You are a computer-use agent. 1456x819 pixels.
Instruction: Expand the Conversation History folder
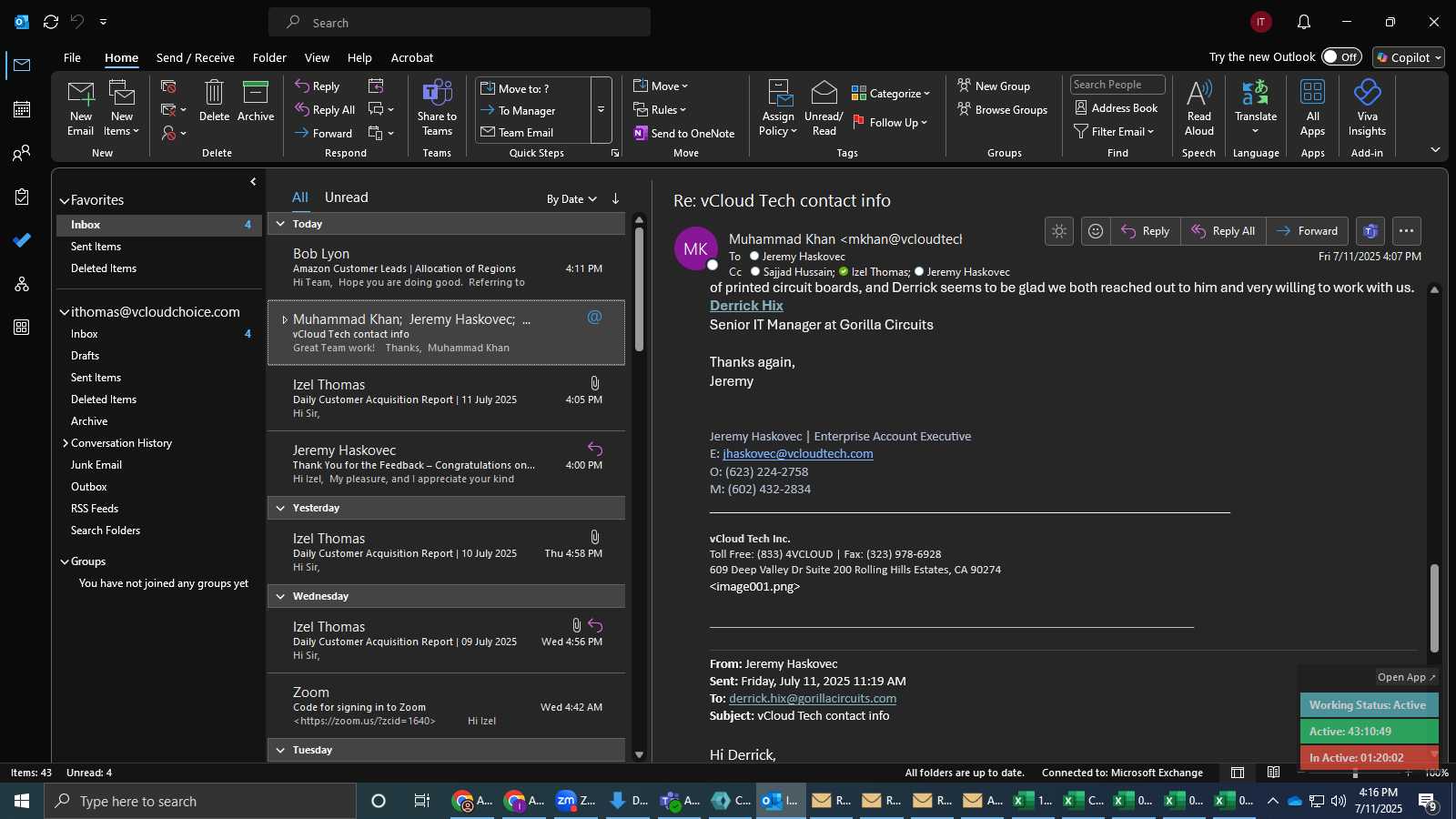(x=66, y=443)
